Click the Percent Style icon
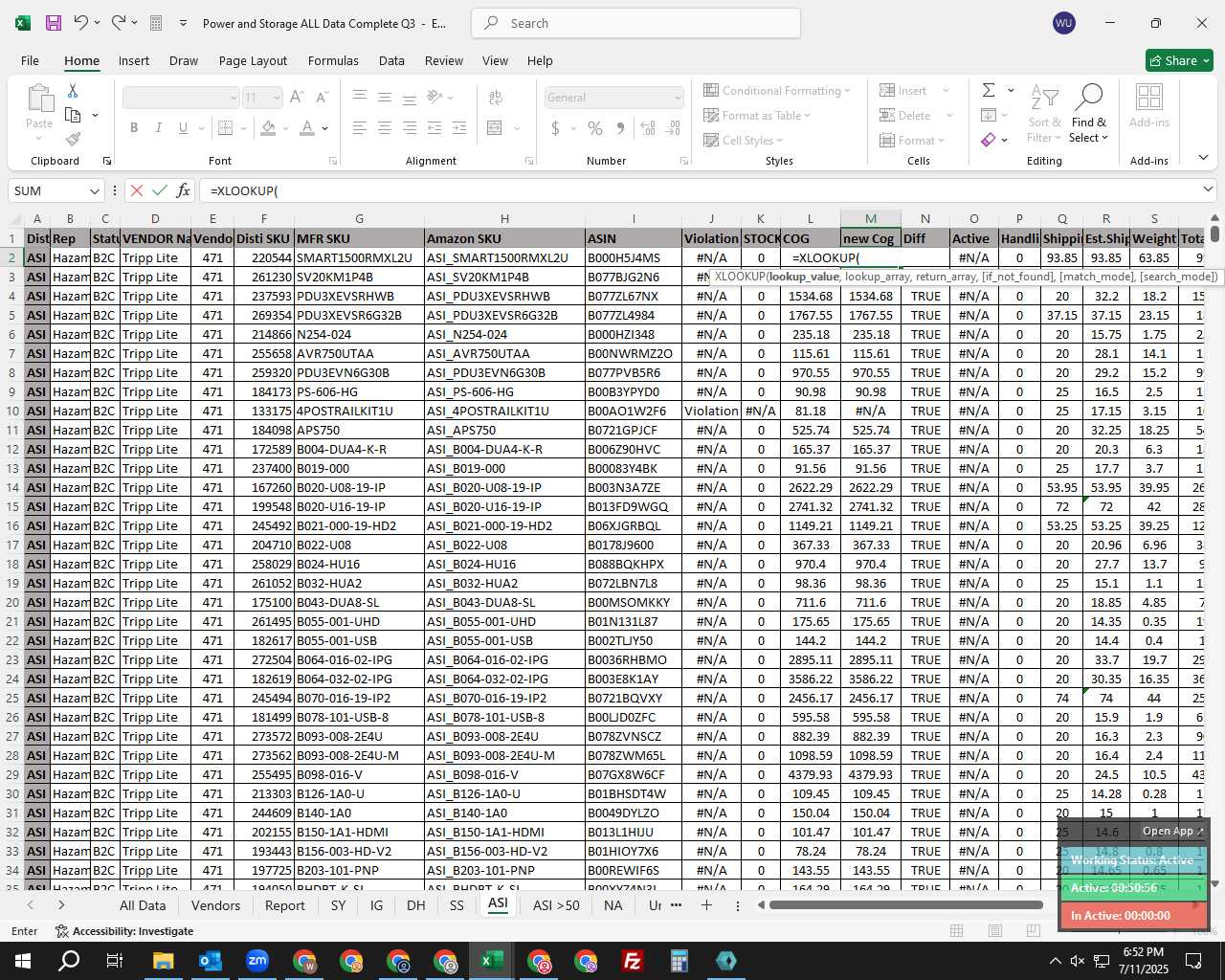Image resolution: width=1225 pixels, height=980 pixels. click(x=595, y=127)
